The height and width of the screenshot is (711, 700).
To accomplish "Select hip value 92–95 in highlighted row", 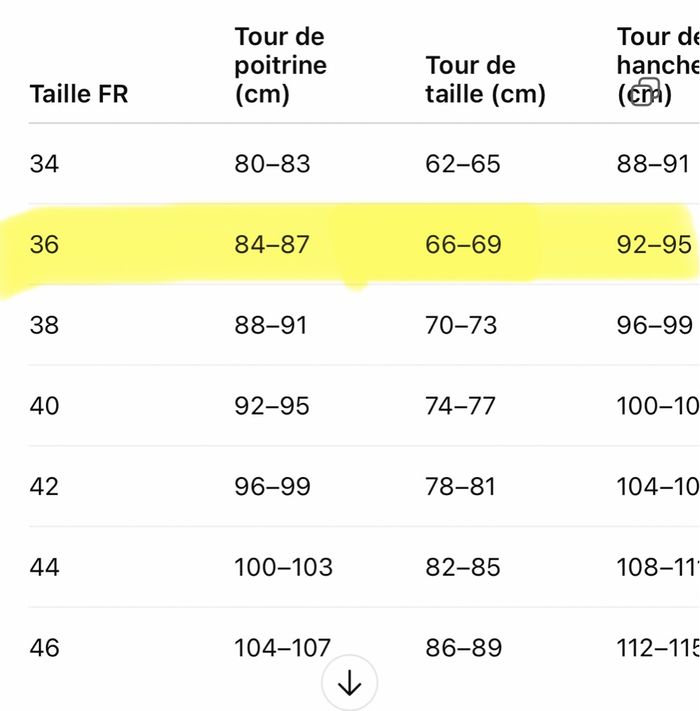I will [x=654, y=245].
